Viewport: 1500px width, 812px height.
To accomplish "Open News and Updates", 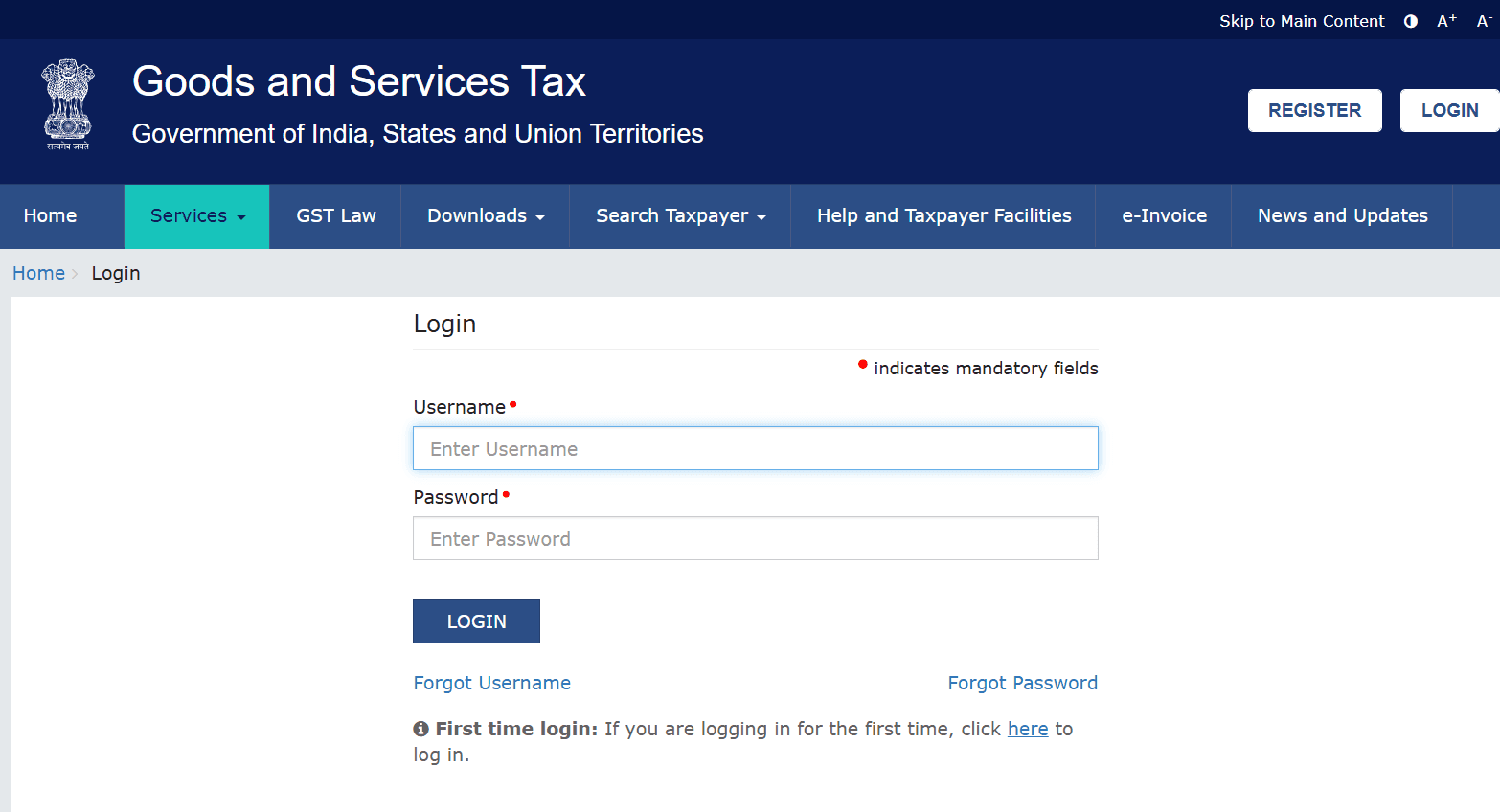I will 1342,215.
